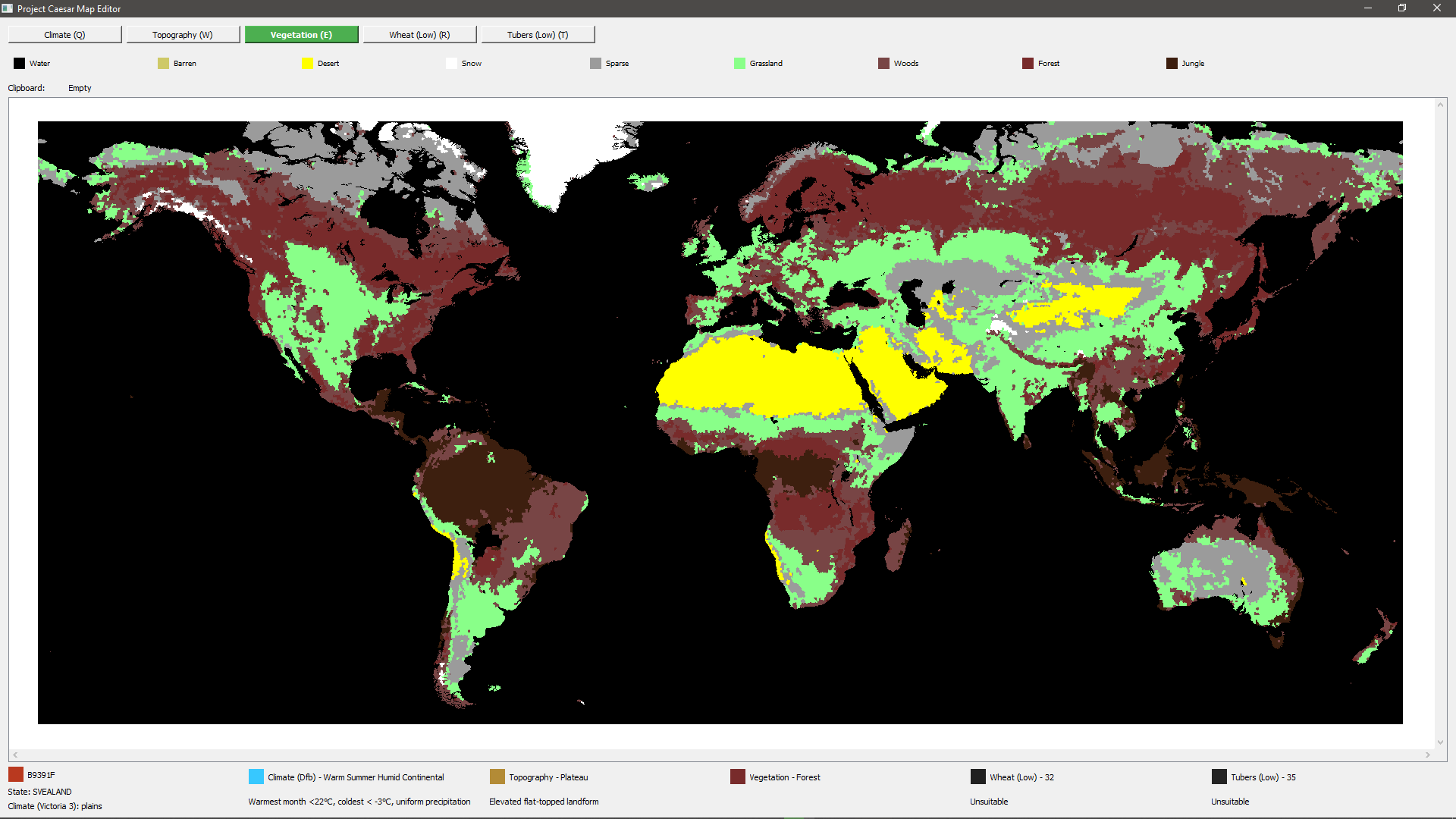The image size is (1456, 819).
Task: Click the vertical scrollbar down arrow
Action: click(1440, 743)
